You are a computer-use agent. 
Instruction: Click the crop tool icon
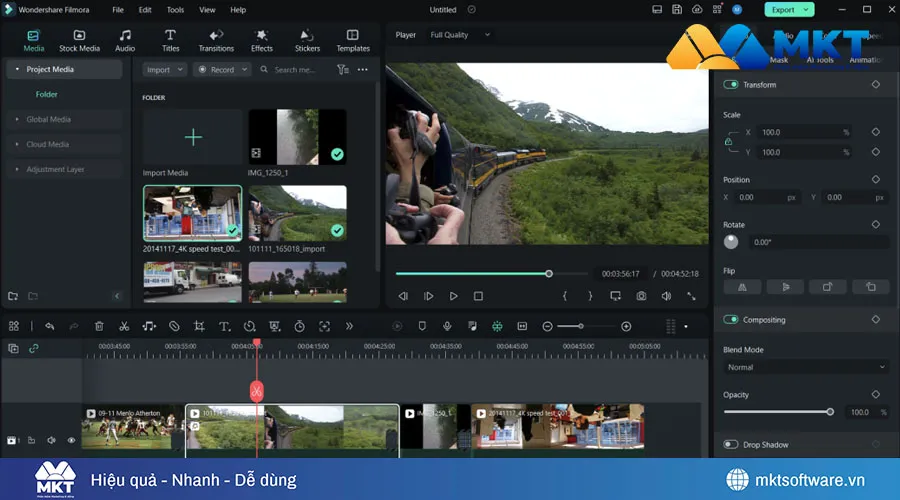point(199,327)
